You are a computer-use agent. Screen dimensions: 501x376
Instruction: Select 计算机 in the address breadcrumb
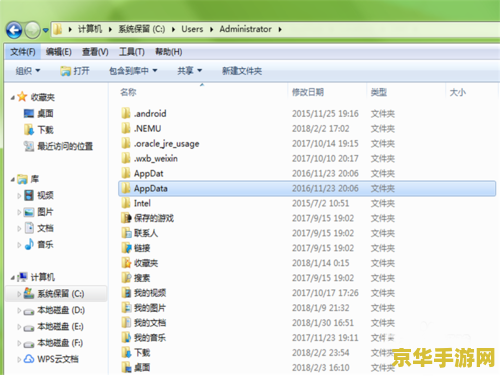[90, 29]
